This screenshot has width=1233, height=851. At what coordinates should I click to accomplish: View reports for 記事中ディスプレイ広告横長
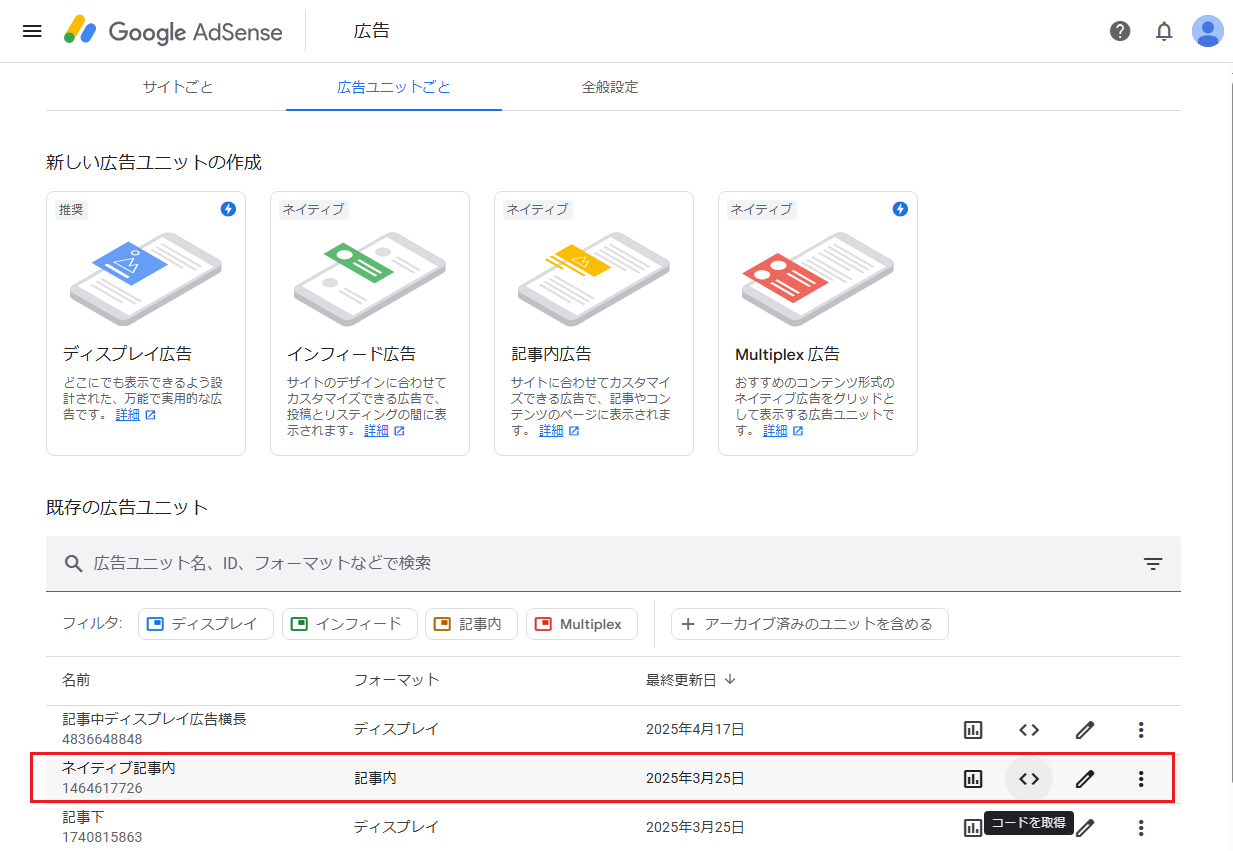pyautogui.click(x=973, y=730)
